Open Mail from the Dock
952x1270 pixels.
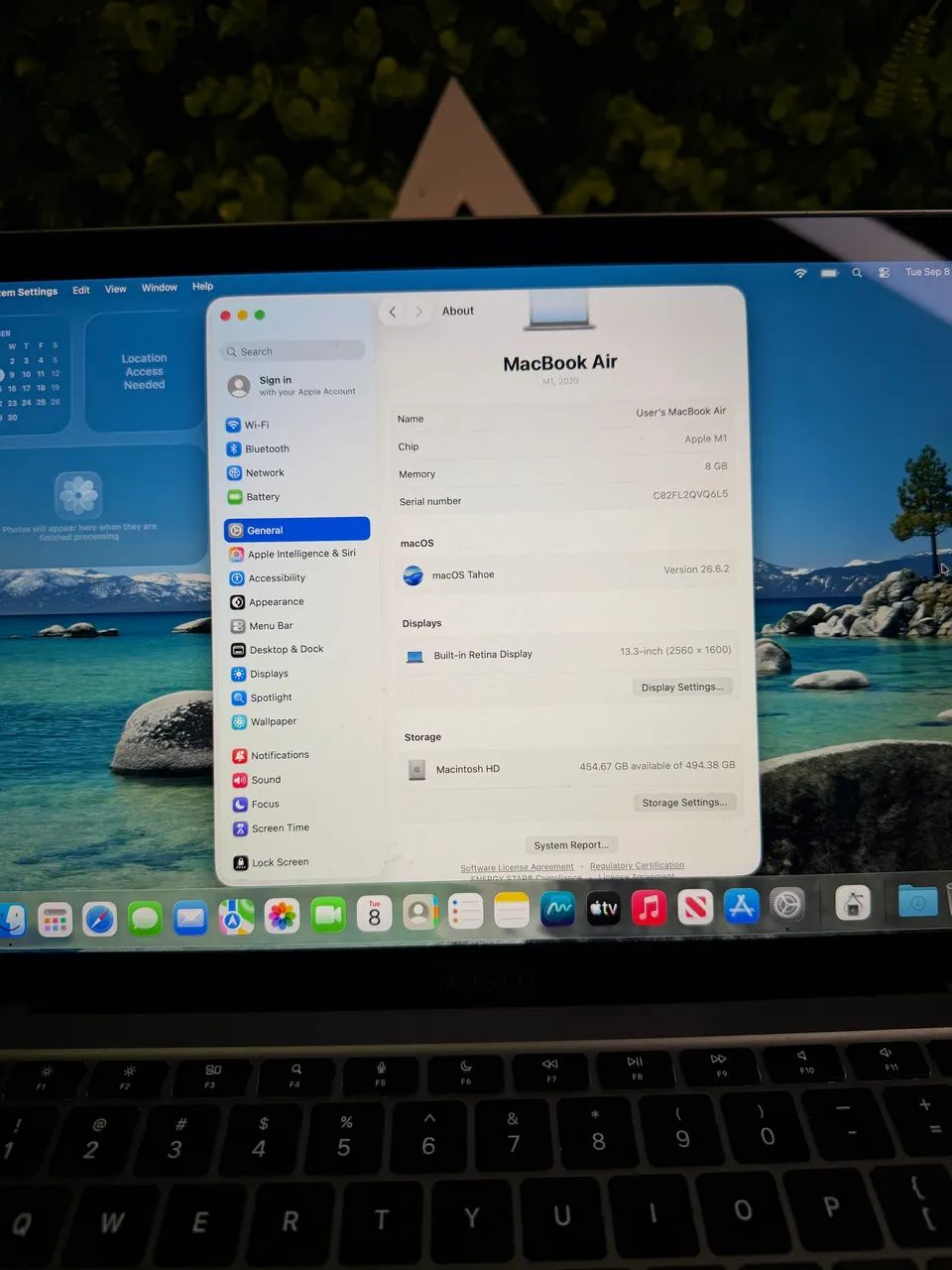[190, 918]
